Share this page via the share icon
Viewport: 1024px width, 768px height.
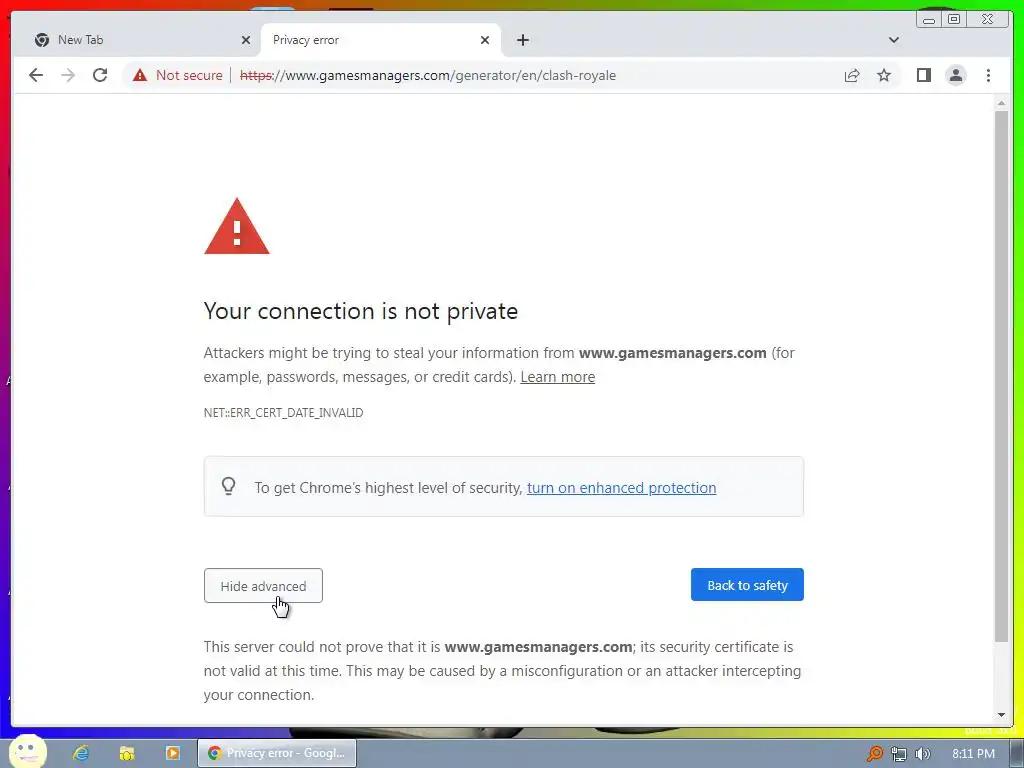pos(852,75)
